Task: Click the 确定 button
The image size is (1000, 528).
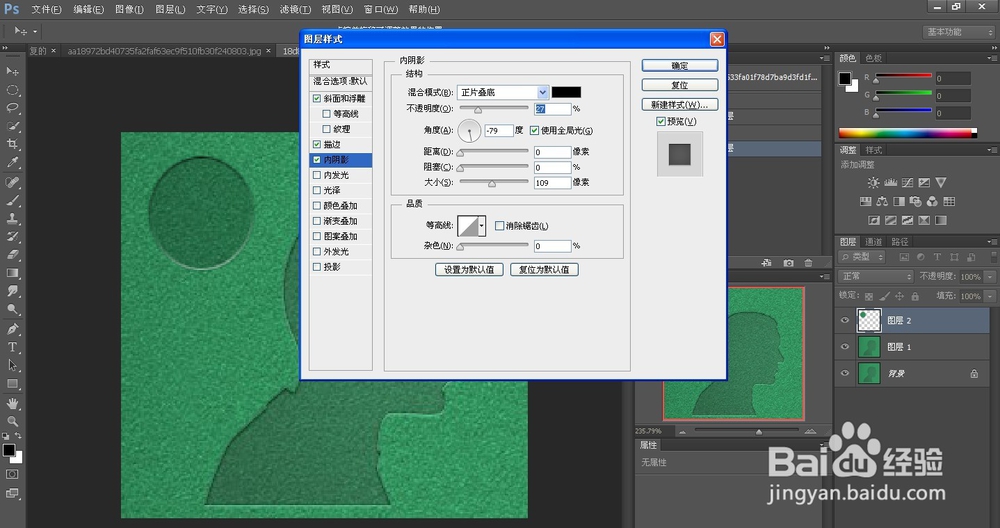Action: [x=680, y=66]
